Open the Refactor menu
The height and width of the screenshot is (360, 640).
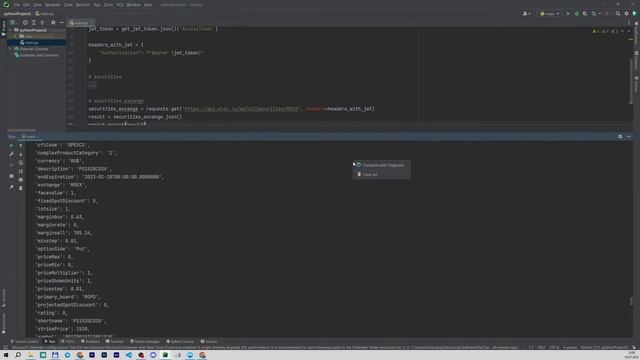pyautogui.click(x=83, y=5)
